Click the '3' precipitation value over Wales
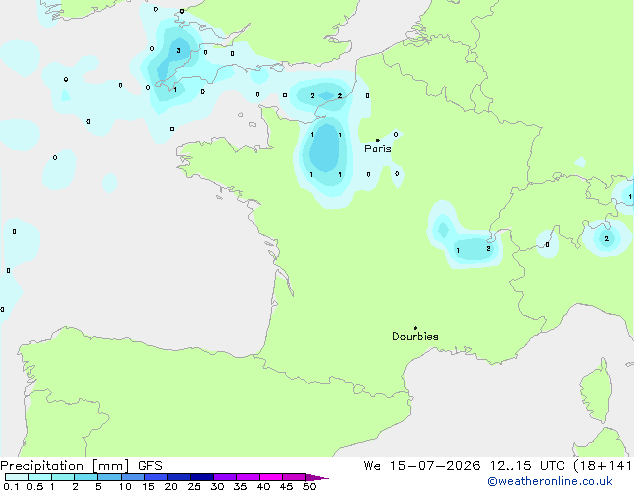Screen dimensions: 634x490 pos(178,51)
